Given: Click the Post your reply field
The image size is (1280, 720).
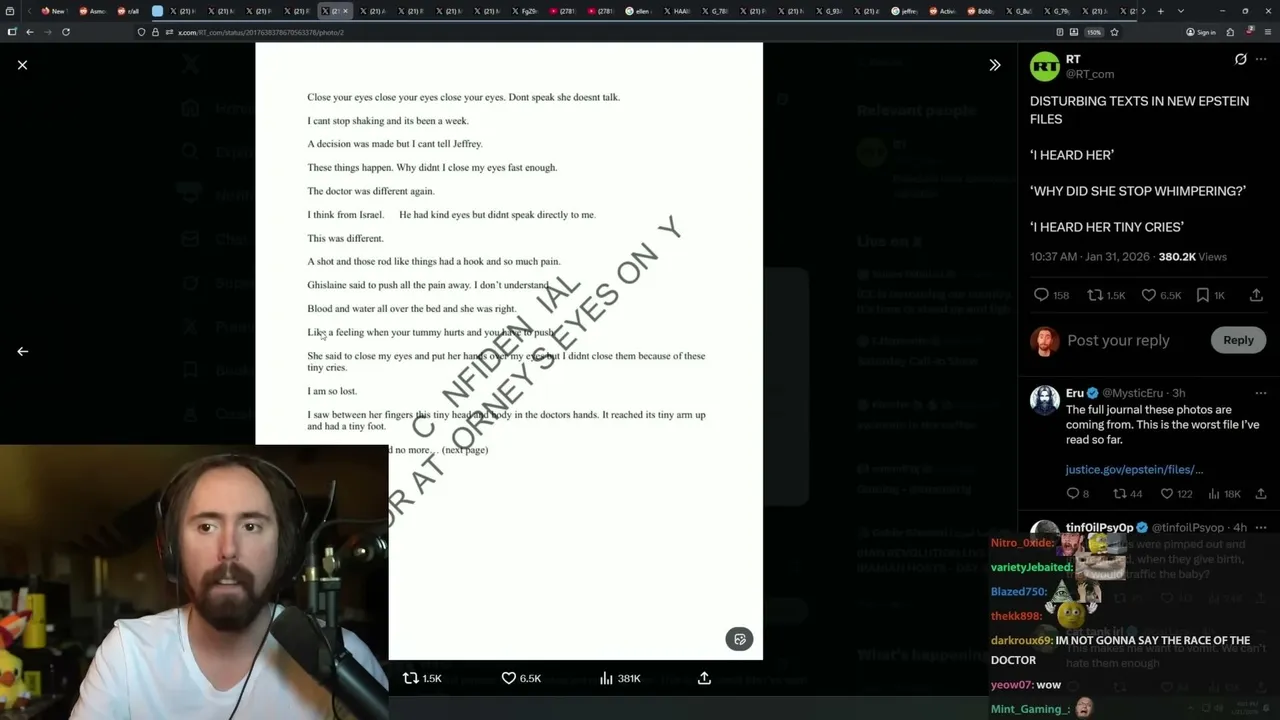Looking at the screenshot, I should pyautogui.click(x=1118, y=340).
